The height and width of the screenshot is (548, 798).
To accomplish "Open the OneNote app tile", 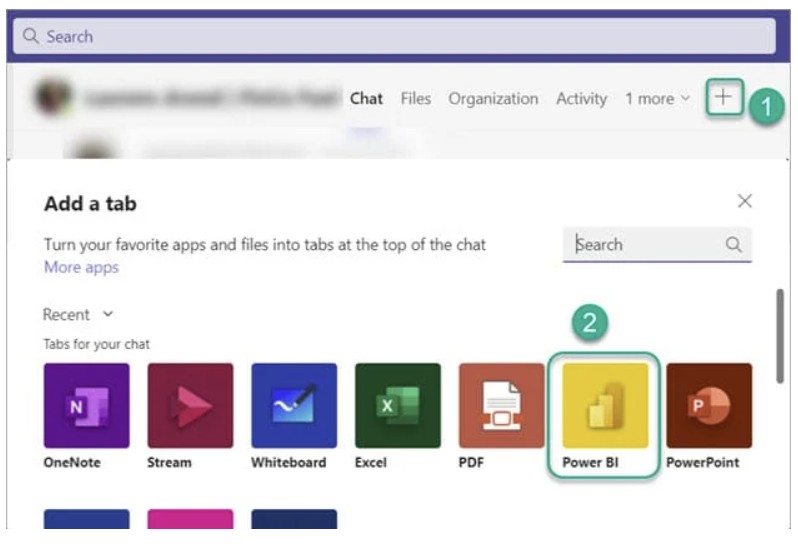I will click(87, 406).
